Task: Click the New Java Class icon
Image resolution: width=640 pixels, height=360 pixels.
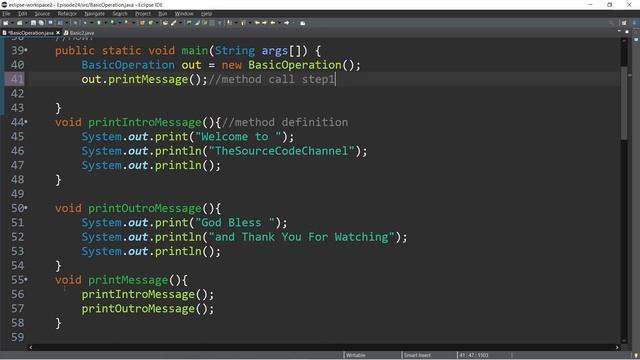Action: pos(150,23)
